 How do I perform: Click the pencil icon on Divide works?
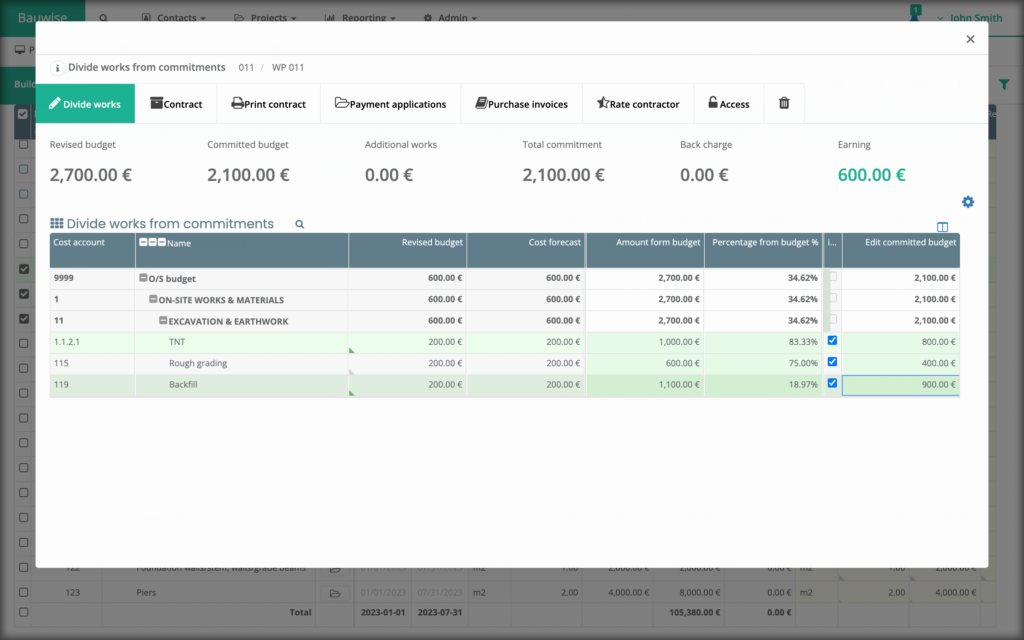tap(55, 103)
